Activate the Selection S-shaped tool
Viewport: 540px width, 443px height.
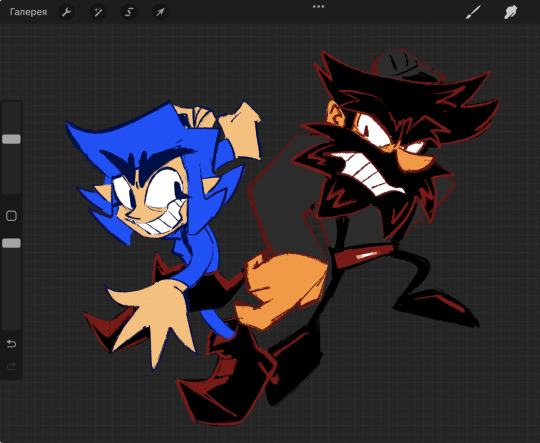point(129,12)
